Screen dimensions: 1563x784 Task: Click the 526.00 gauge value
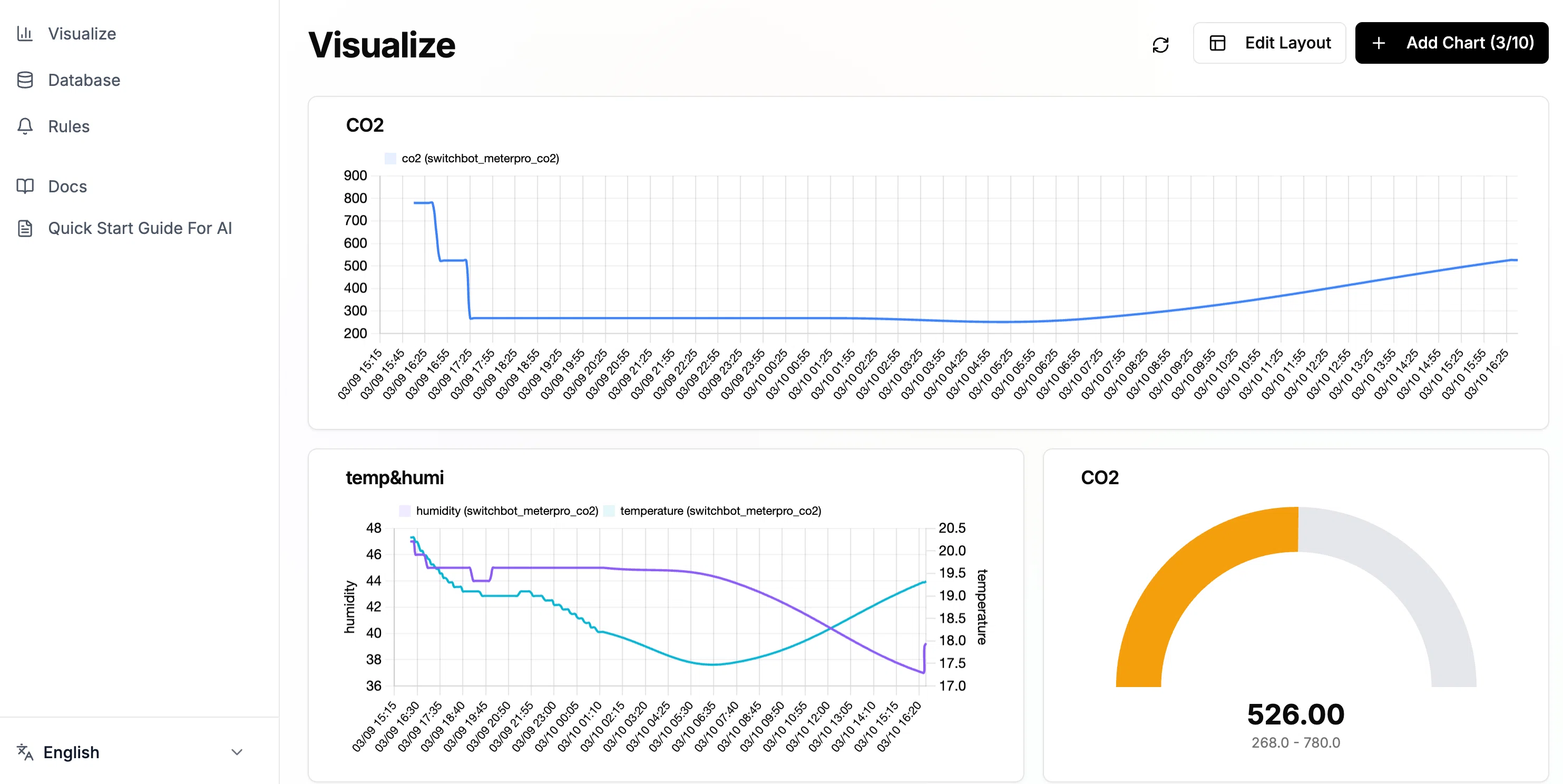pos(1295,714)
